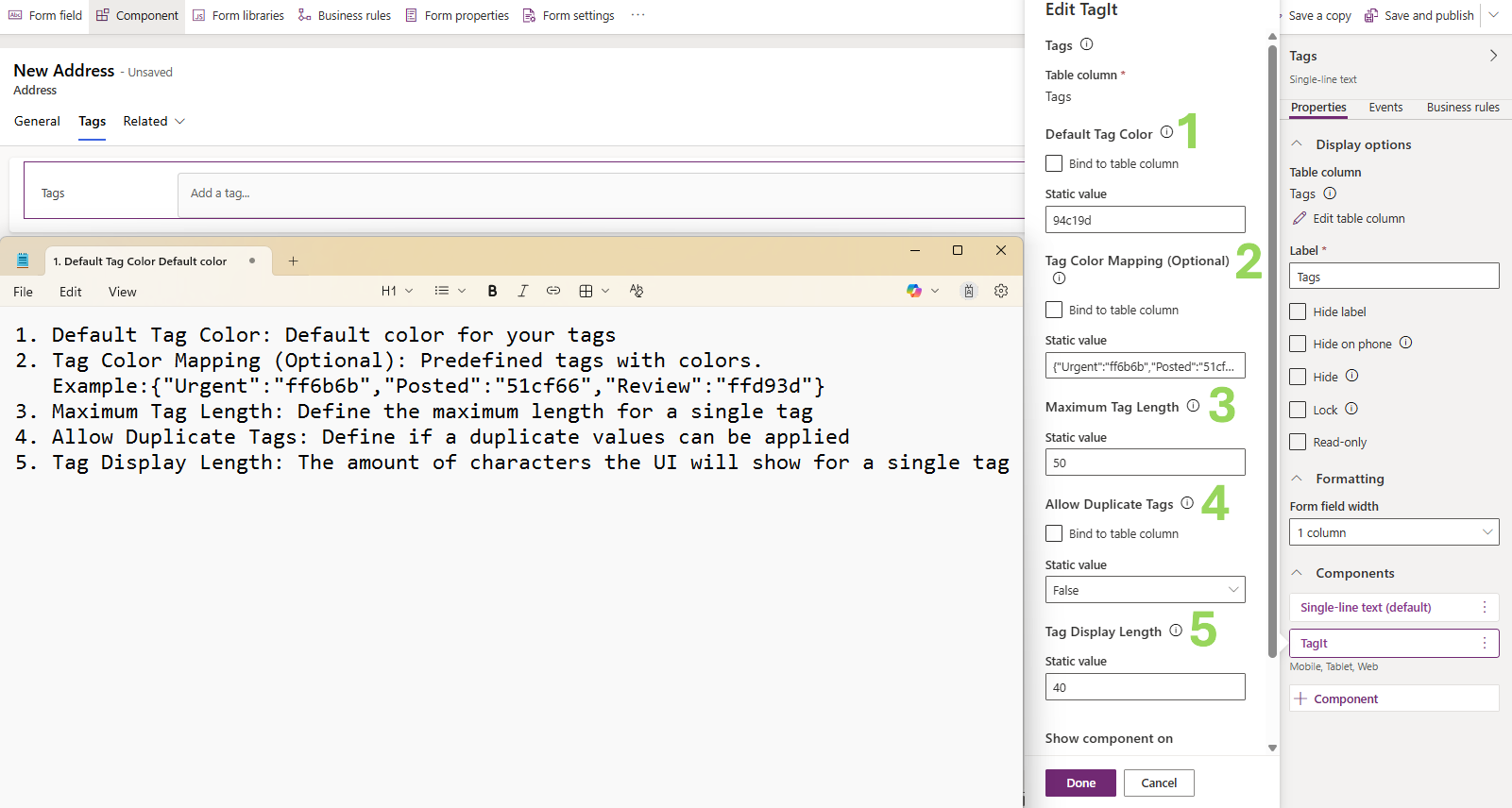The image size is (1512, 808).
Task: Click the Tags info icon in Edit TagIt
Action: (1086, 44)
